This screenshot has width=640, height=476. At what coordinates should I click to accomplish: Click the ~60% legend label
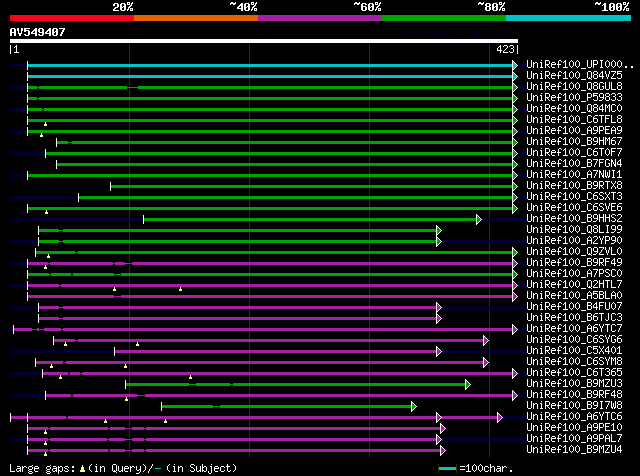[x=367, y=7]
